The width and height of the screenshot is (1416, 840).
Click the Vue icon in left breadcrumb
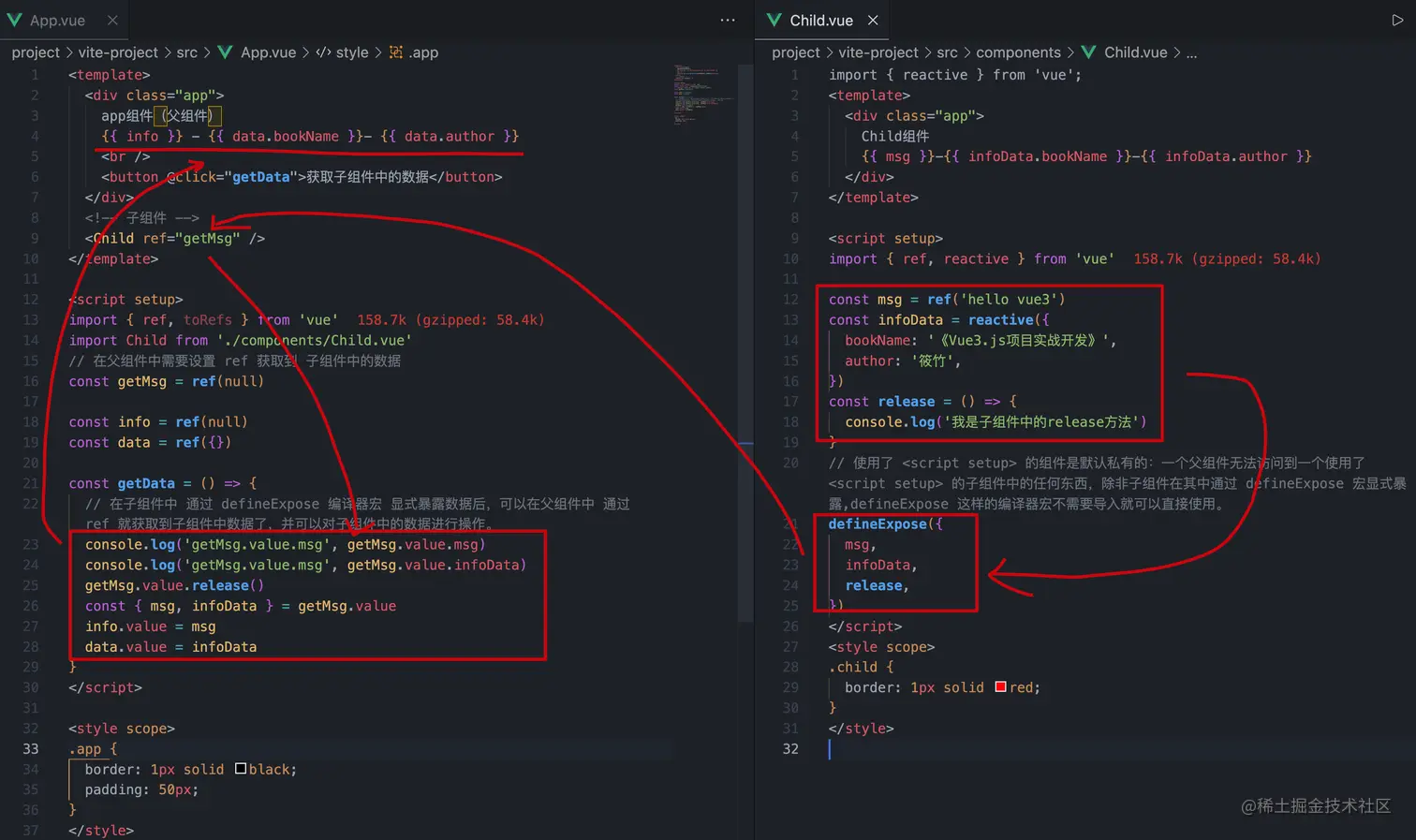click(x=225, y=52)
